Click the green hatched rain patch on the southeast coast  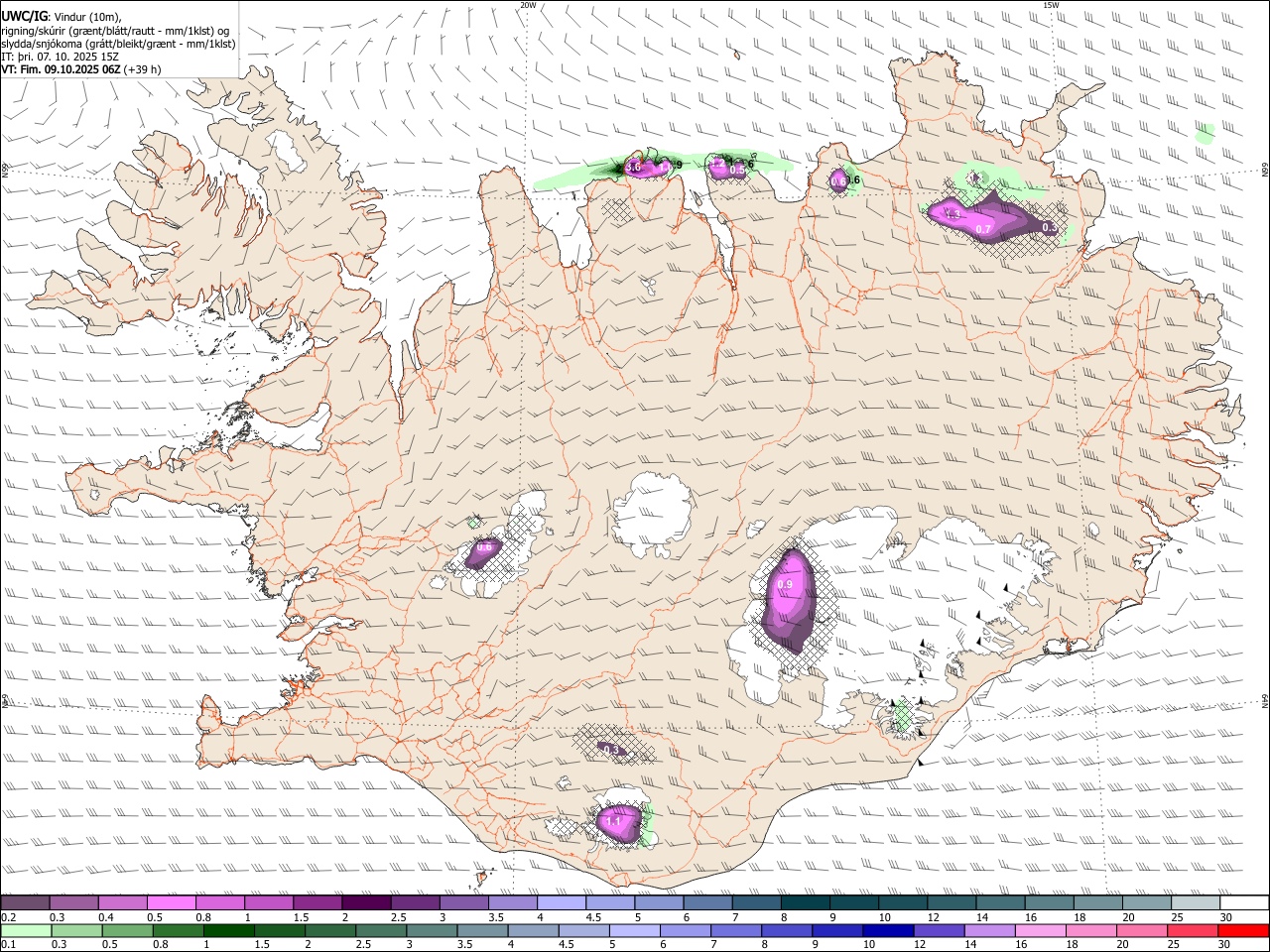point(902,716)
